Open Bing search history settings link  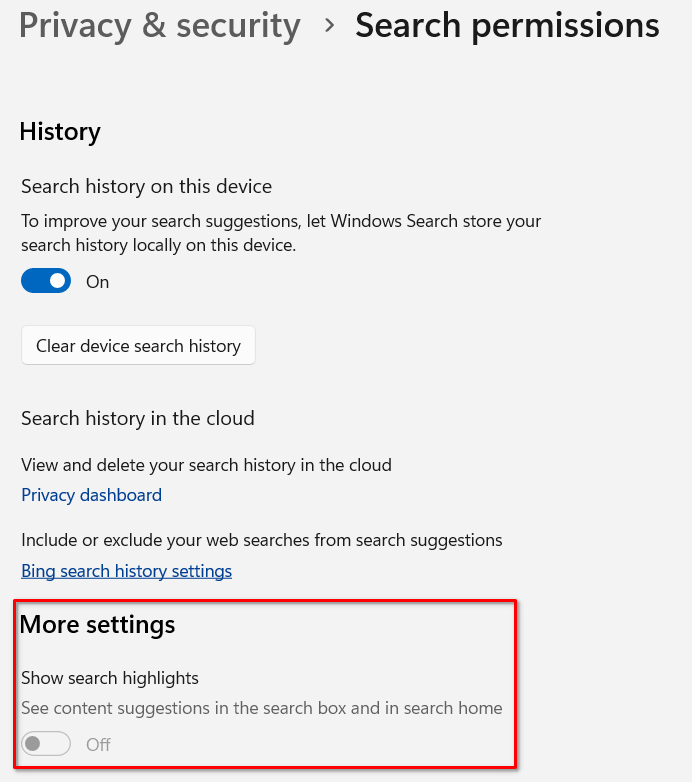(126, 571)
